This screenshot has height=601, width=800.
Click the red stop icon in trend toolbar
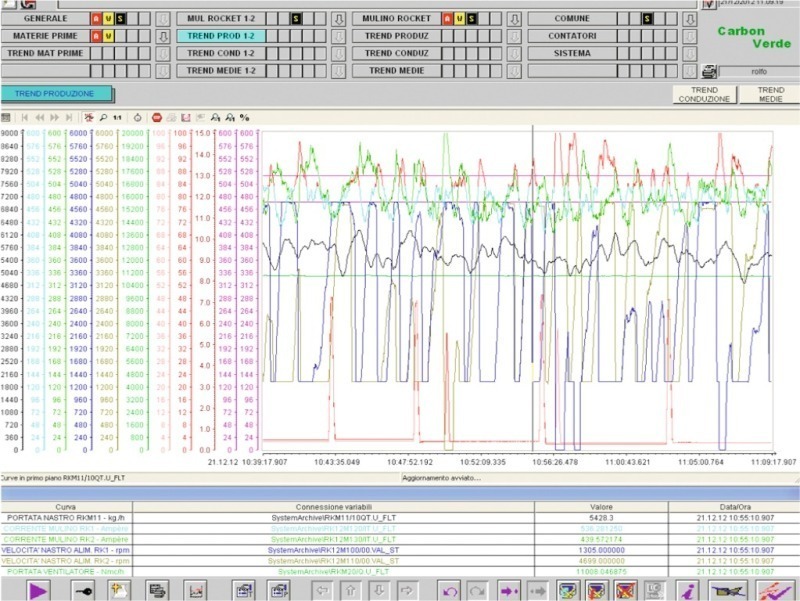coord(157,117)
